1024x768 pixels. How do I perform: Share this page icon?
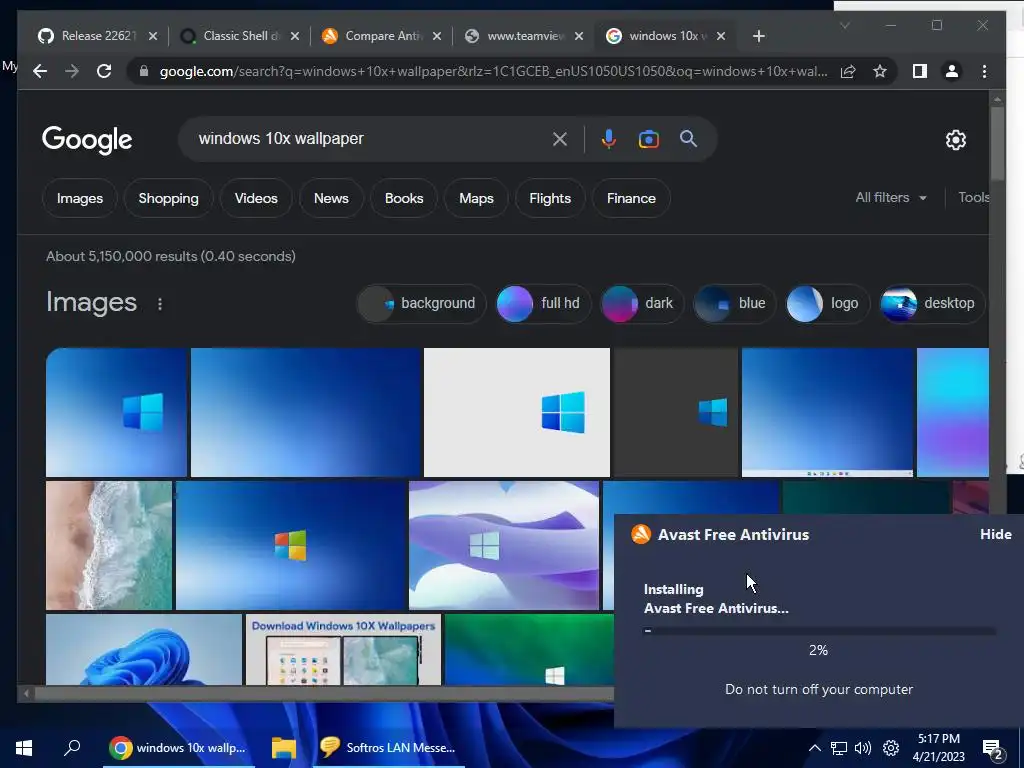tap(848, 71)
